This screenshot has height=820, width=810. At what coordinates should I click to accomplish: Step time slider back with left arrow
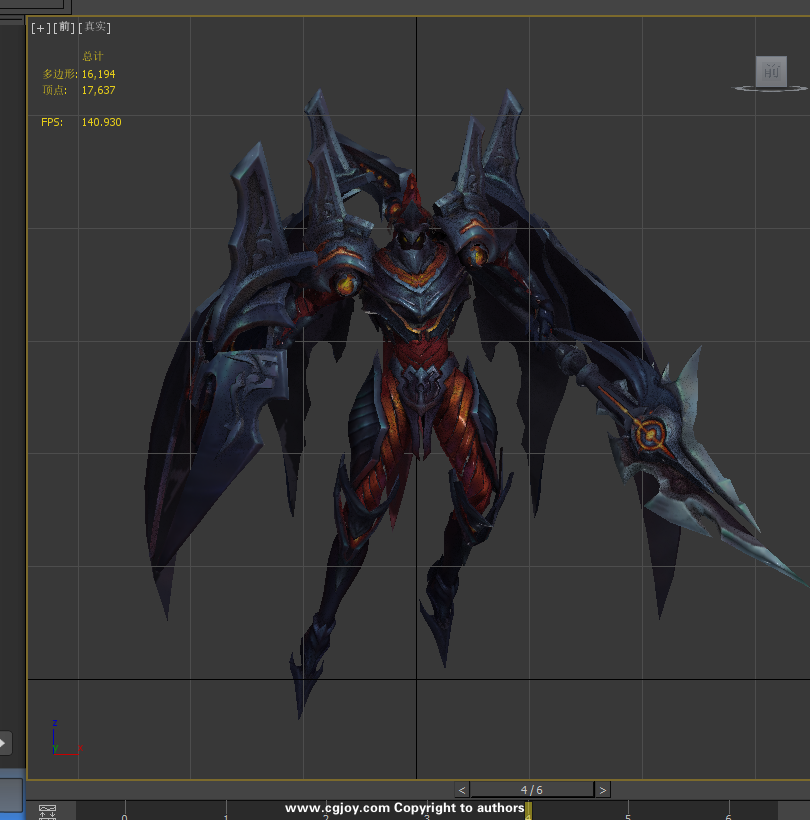[x=461, y=790]
